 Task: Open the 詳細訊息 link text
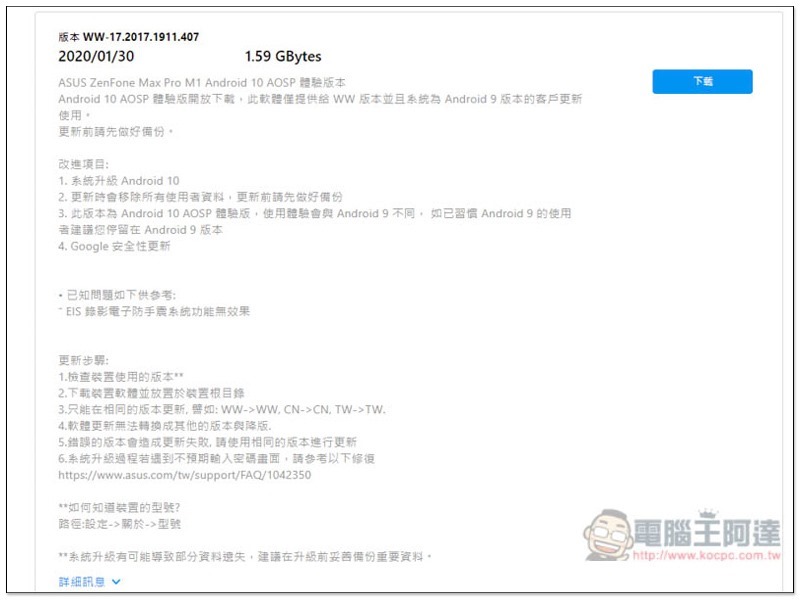tap(82, 582)
